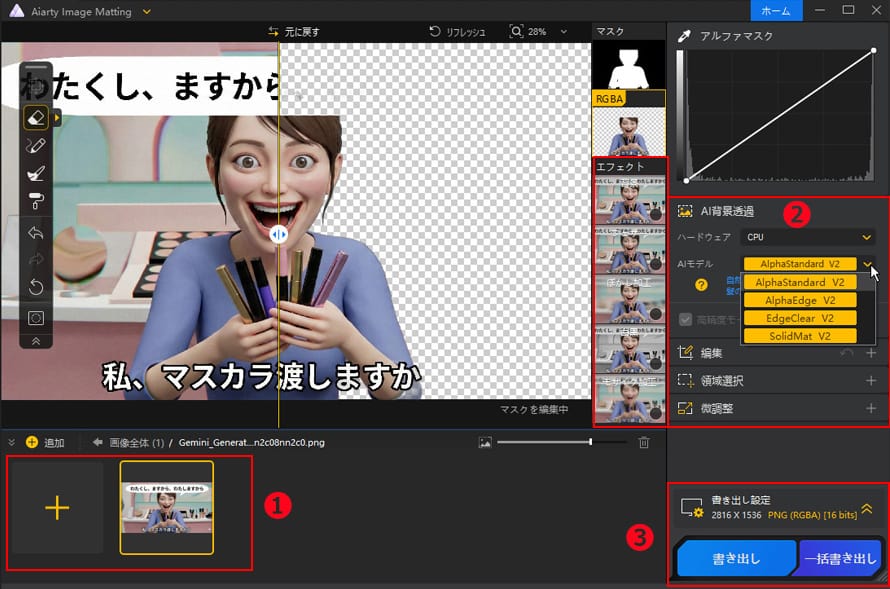Click the yellow question mark help icon
Viewport: 890px width, 589px height.
pyautogui.click(x=702, y=285)
